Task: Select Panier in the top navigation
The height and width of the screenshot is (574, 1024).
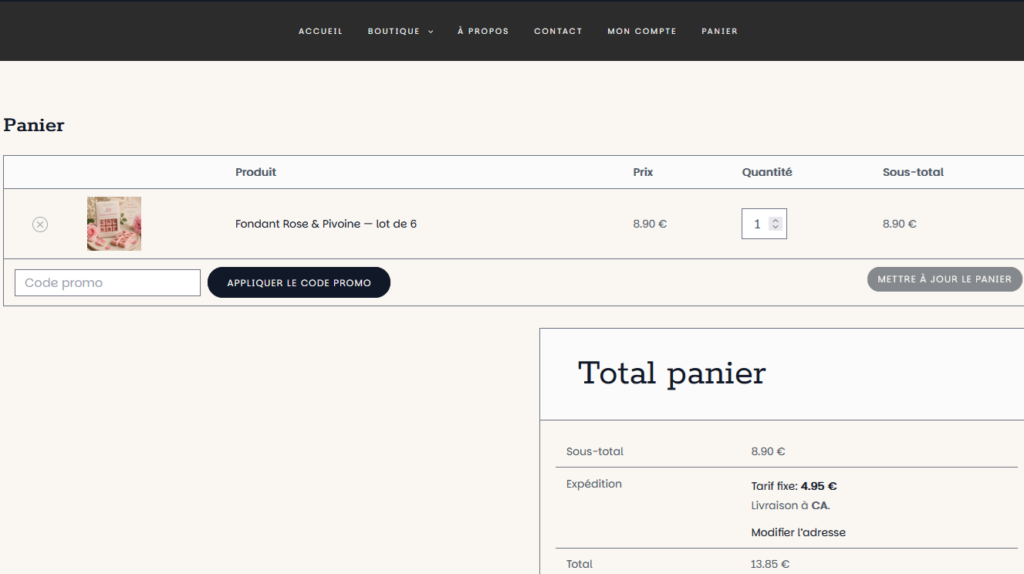Action: (x=720, y=31)
